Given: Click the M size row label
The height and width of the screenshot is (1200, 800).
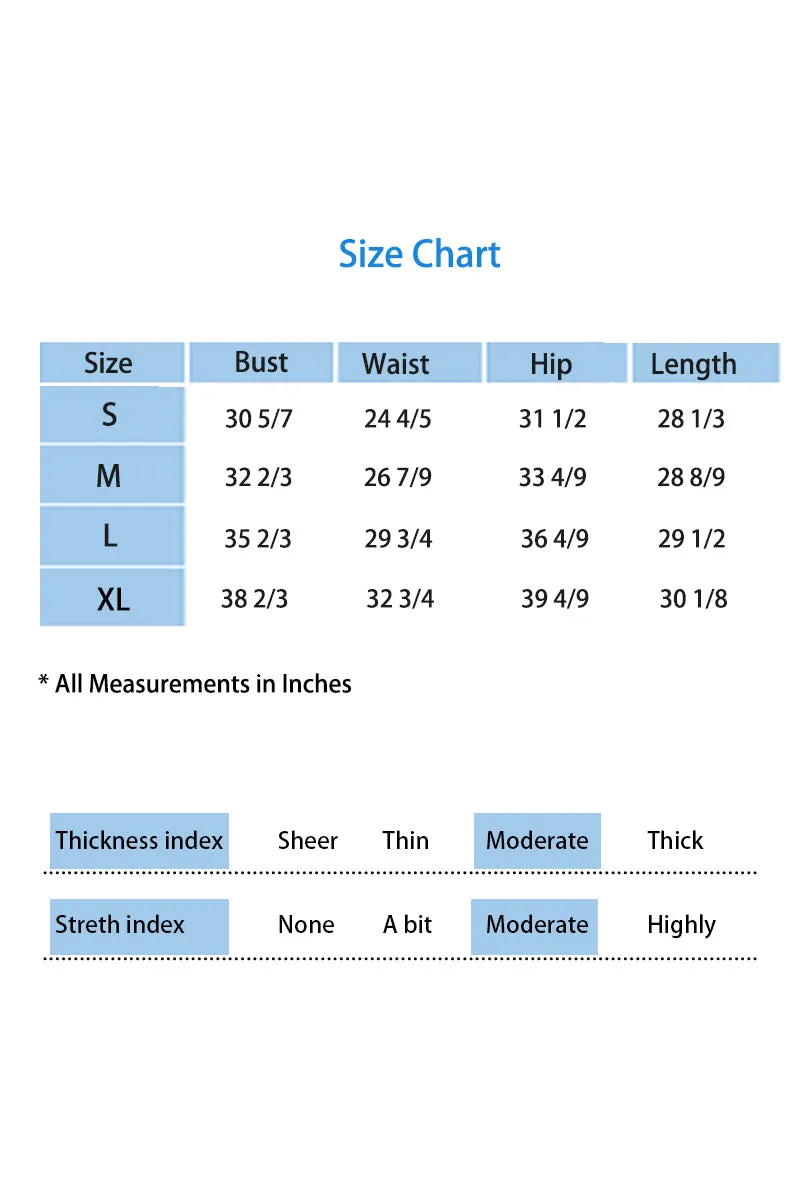Looking at the screenshot, I should (x=112, y=475).
